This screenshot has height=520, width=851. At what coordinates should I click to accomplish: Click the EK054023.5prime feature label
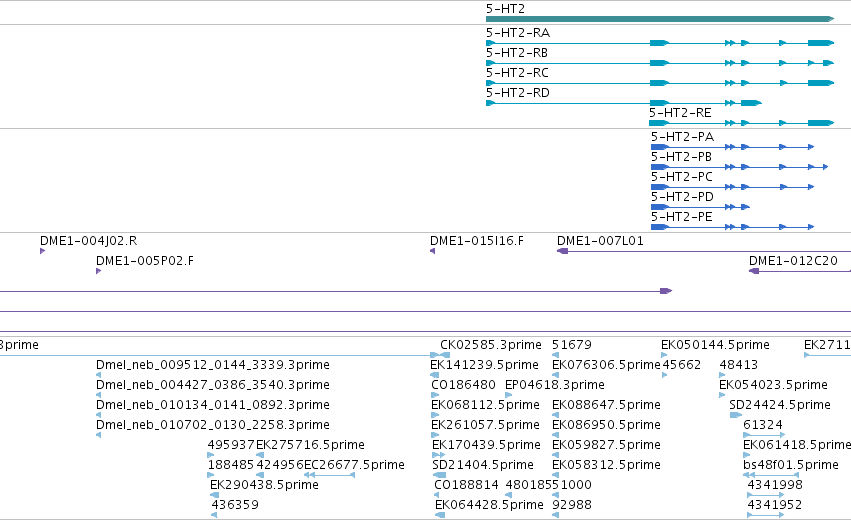pos(773,385)
